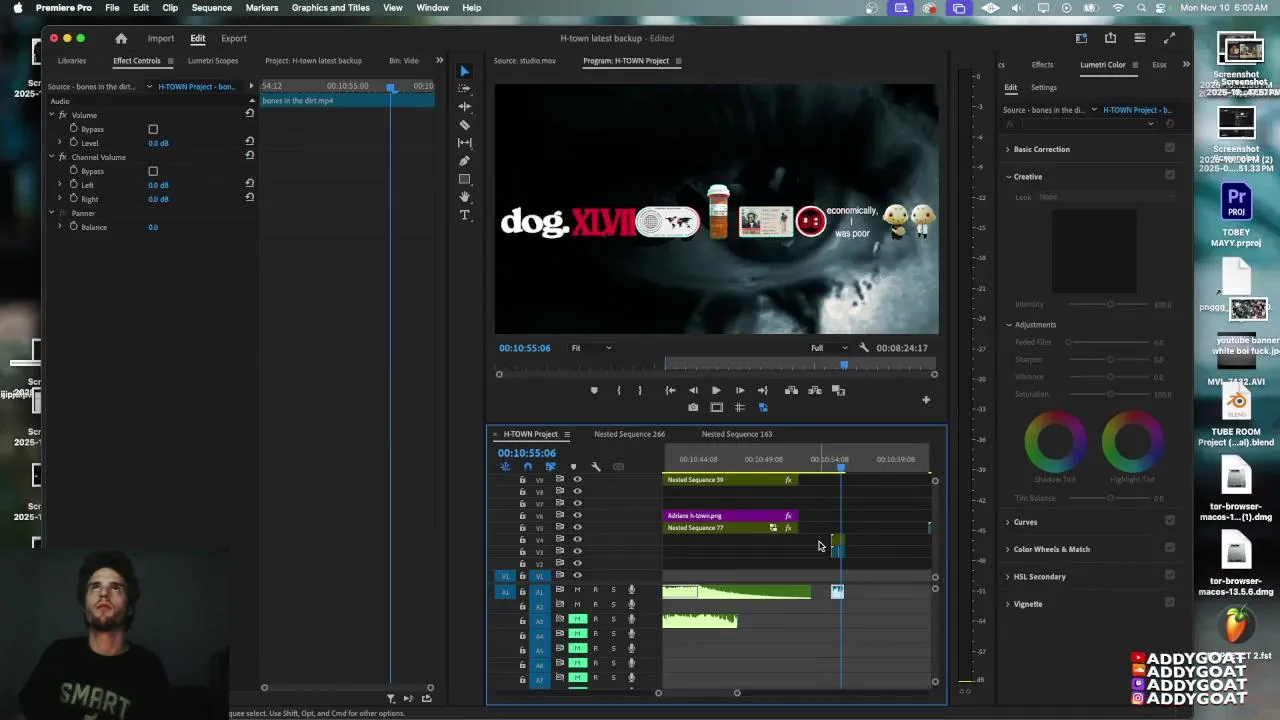The image size is (1280, 720).
Task: Switch to Export workspace
Action: pos(234,38)
